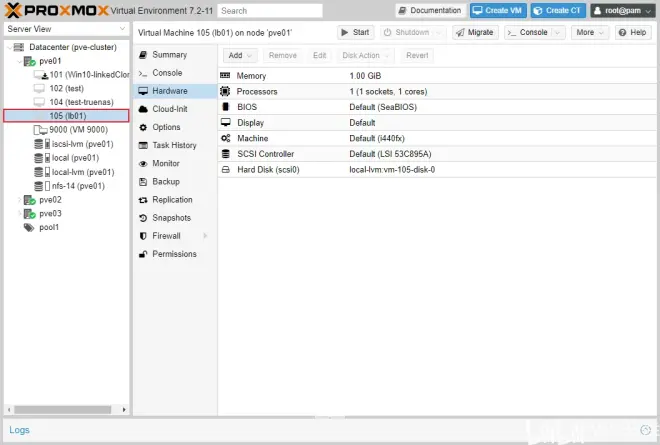660x445 pixels.
Task: Click the pve03 node icon
Action: (29, 213)
